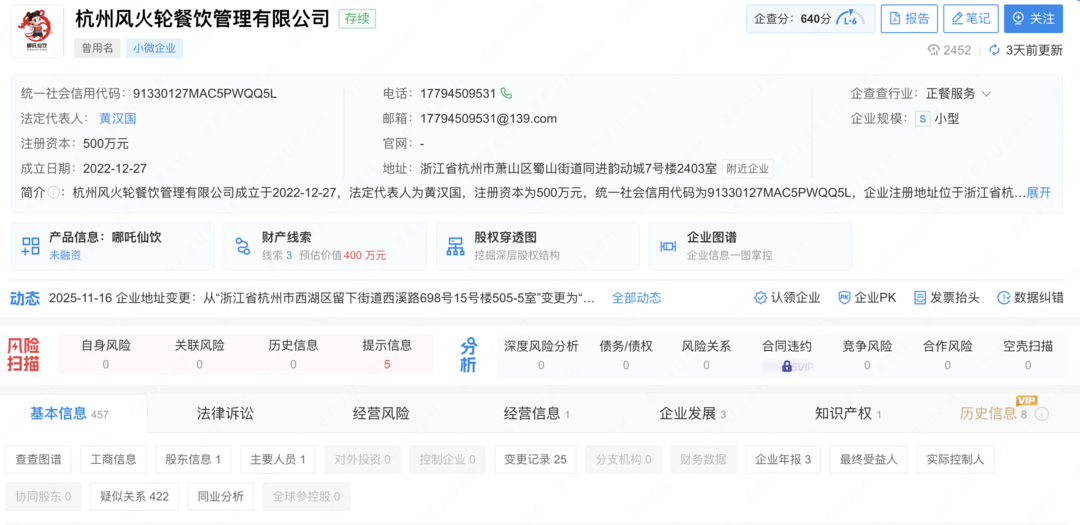Open 股权穿透图 equity structure card
The image size is (1080, 525).
coord(537,246)
